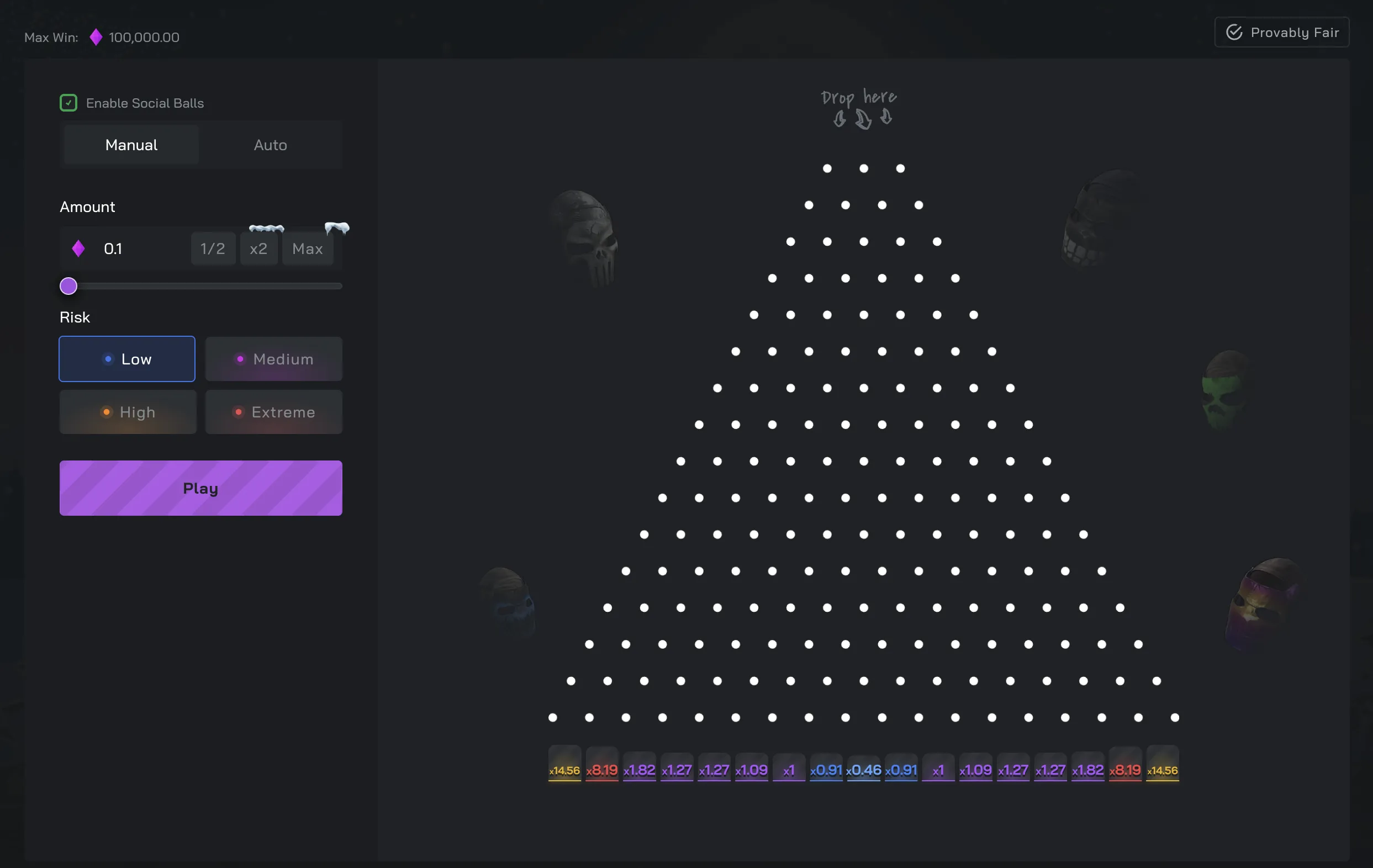
Task: Select High risk level
Action: click(x=128, y=412)
